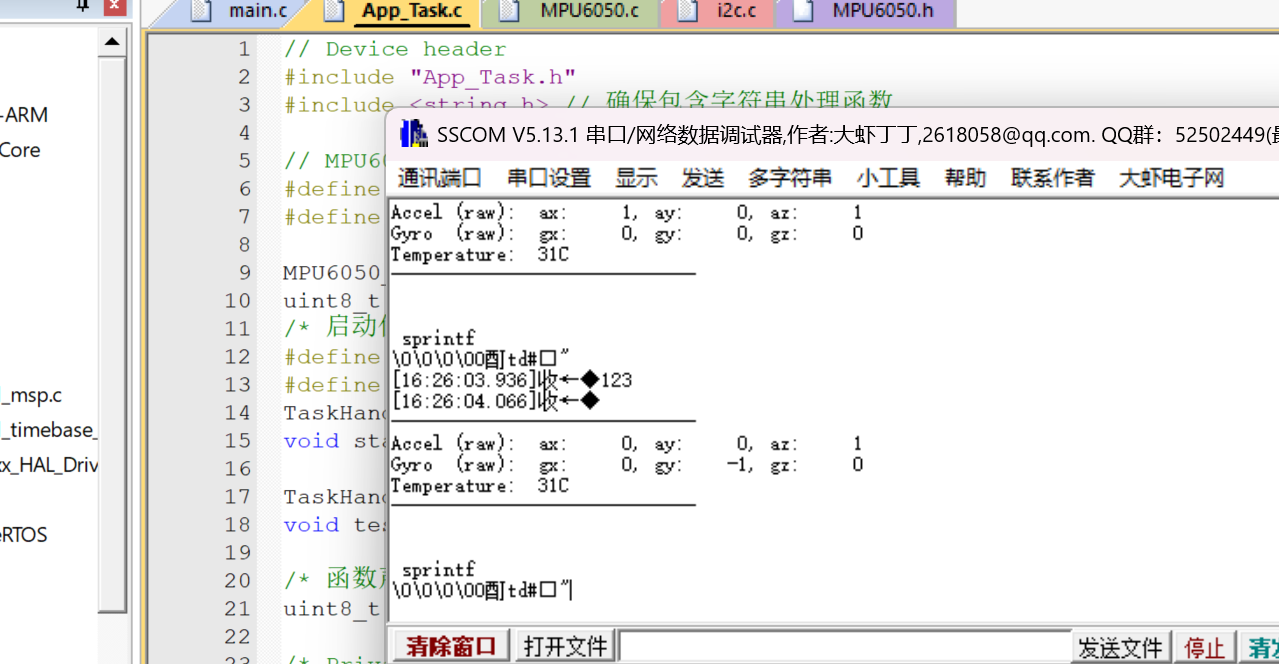Click the received line timestamped 16:26:04.066

pyautogui.click(x=496, y=401)
